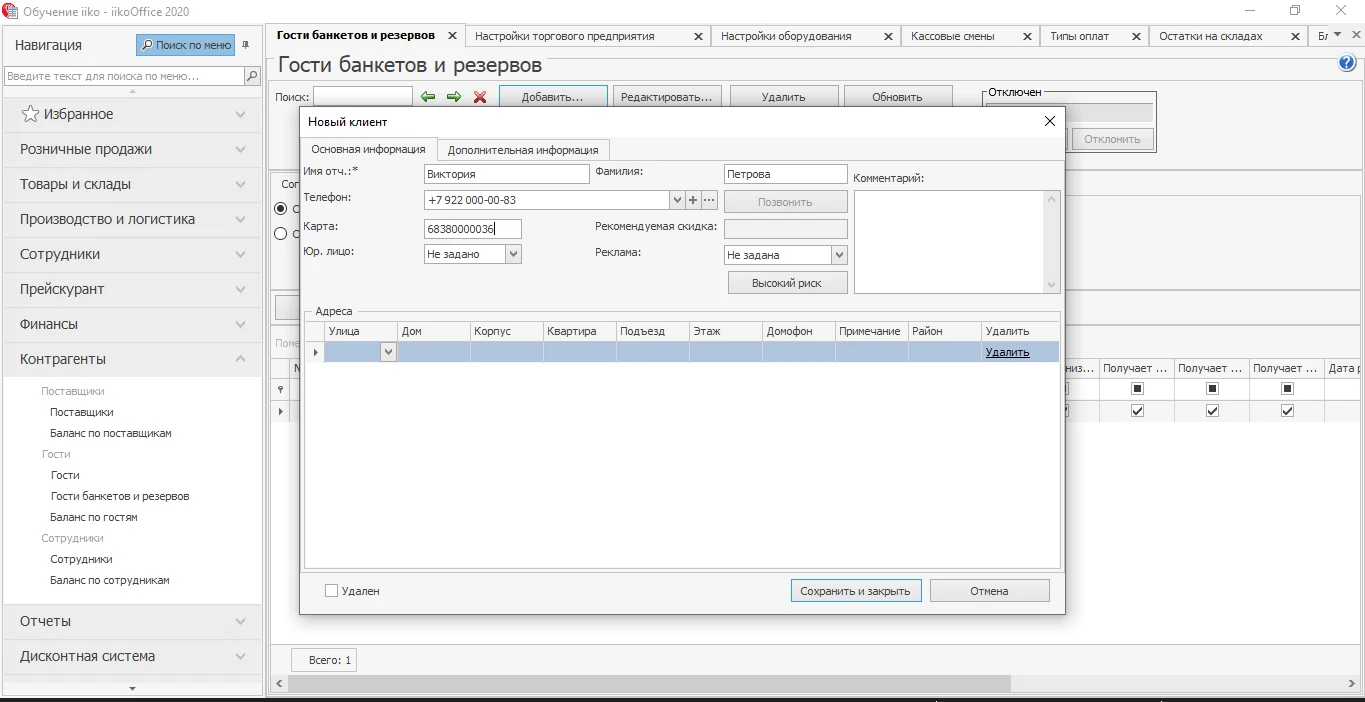Open the Кассовые смены tab
The height and width of the screenshot is (702, 1365).
click(953, 36)
